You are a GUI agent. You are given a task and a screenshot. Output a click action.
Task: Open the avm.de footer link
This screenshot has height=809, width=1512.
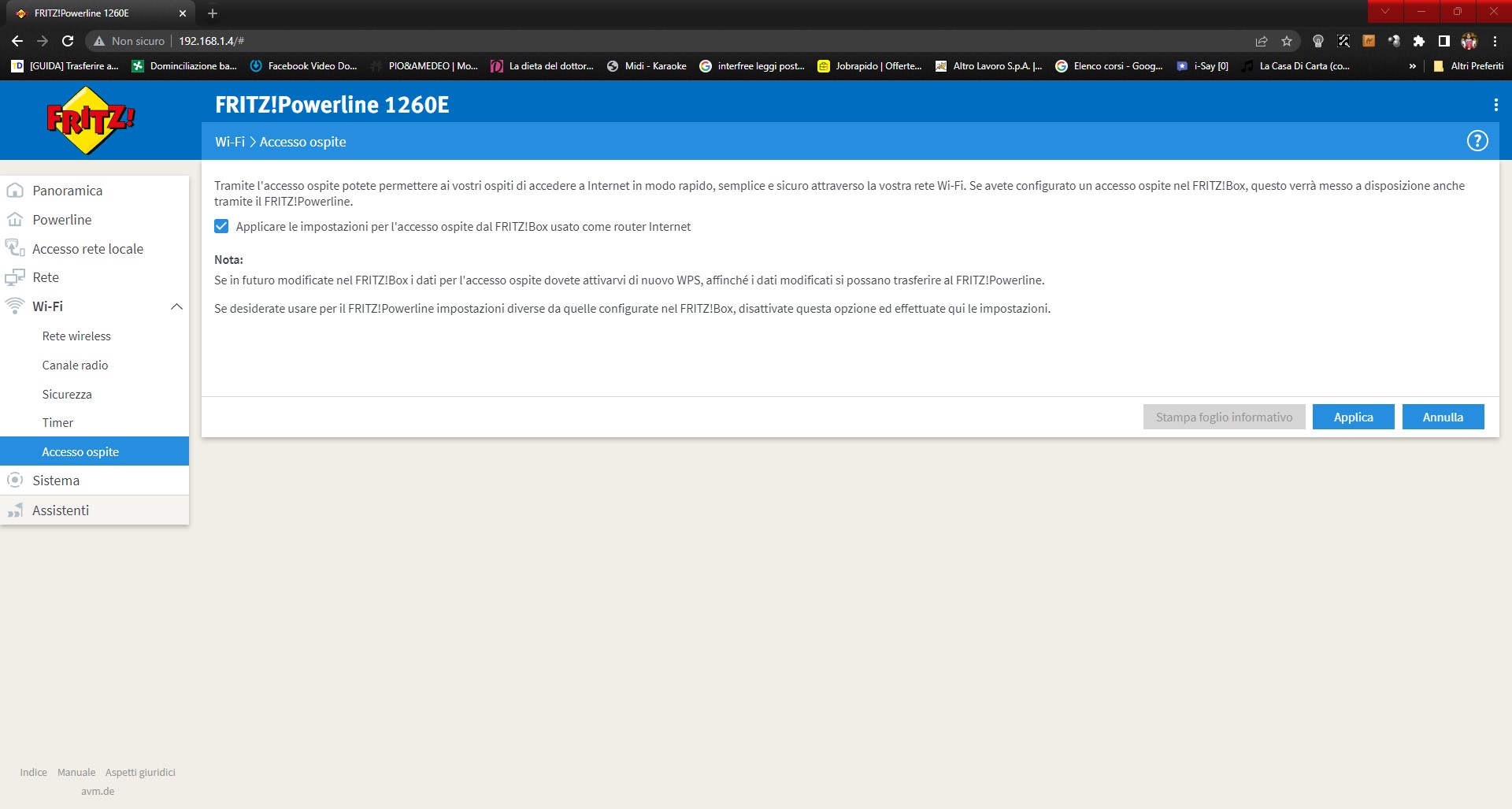click(98, 791)
